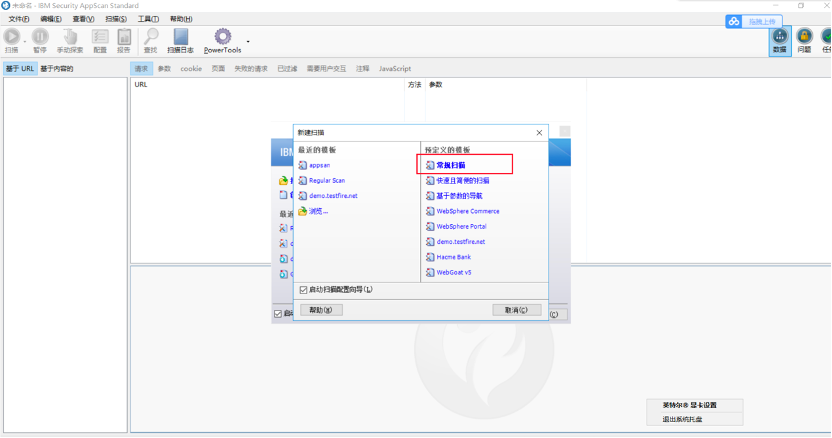The image size is (832, 438).
Task: Select the WebGoat v5 template
Action: coord(454,272)
